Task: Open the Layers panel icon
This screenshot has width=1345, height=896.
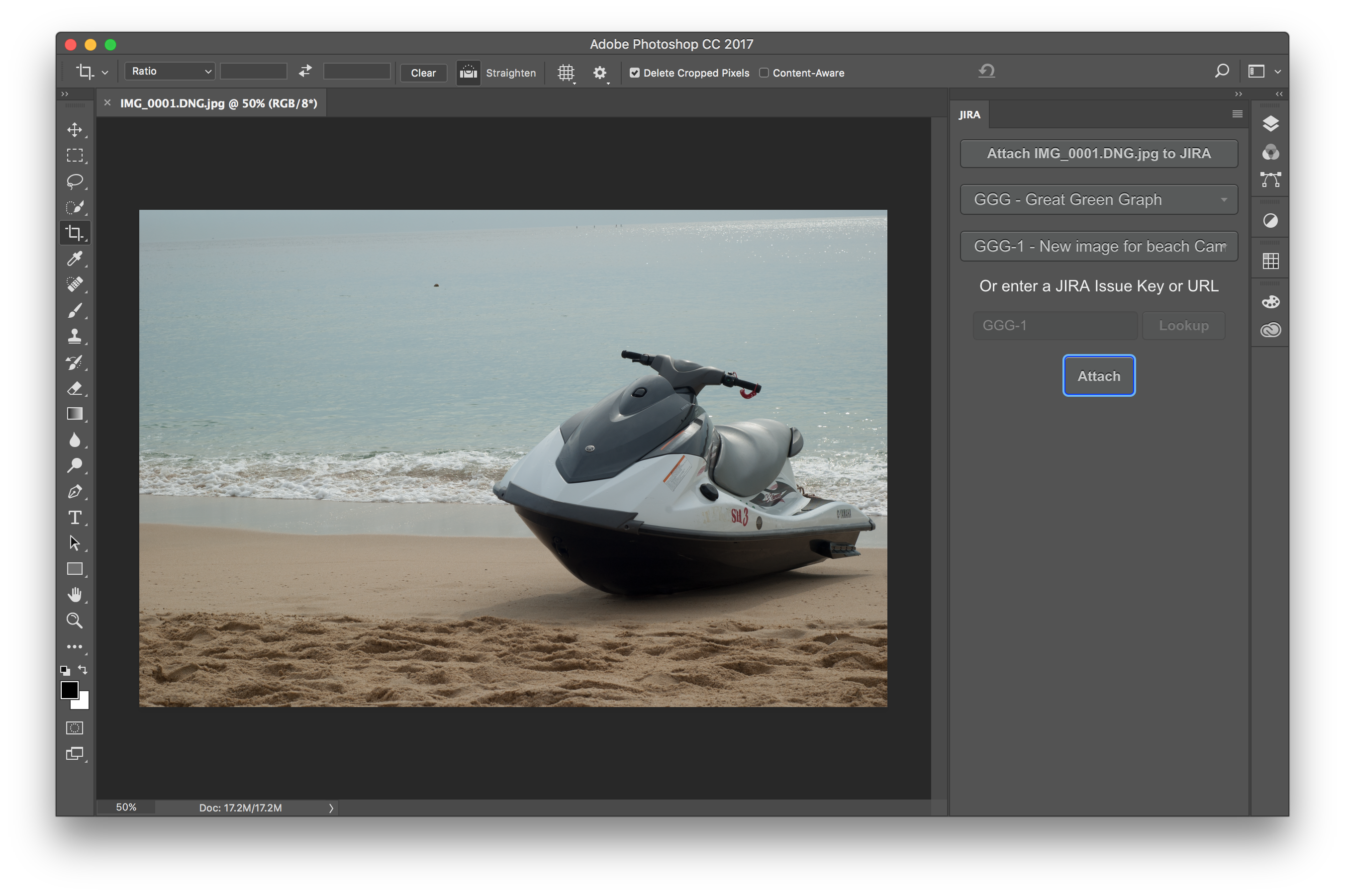Action: [1270, 123]
